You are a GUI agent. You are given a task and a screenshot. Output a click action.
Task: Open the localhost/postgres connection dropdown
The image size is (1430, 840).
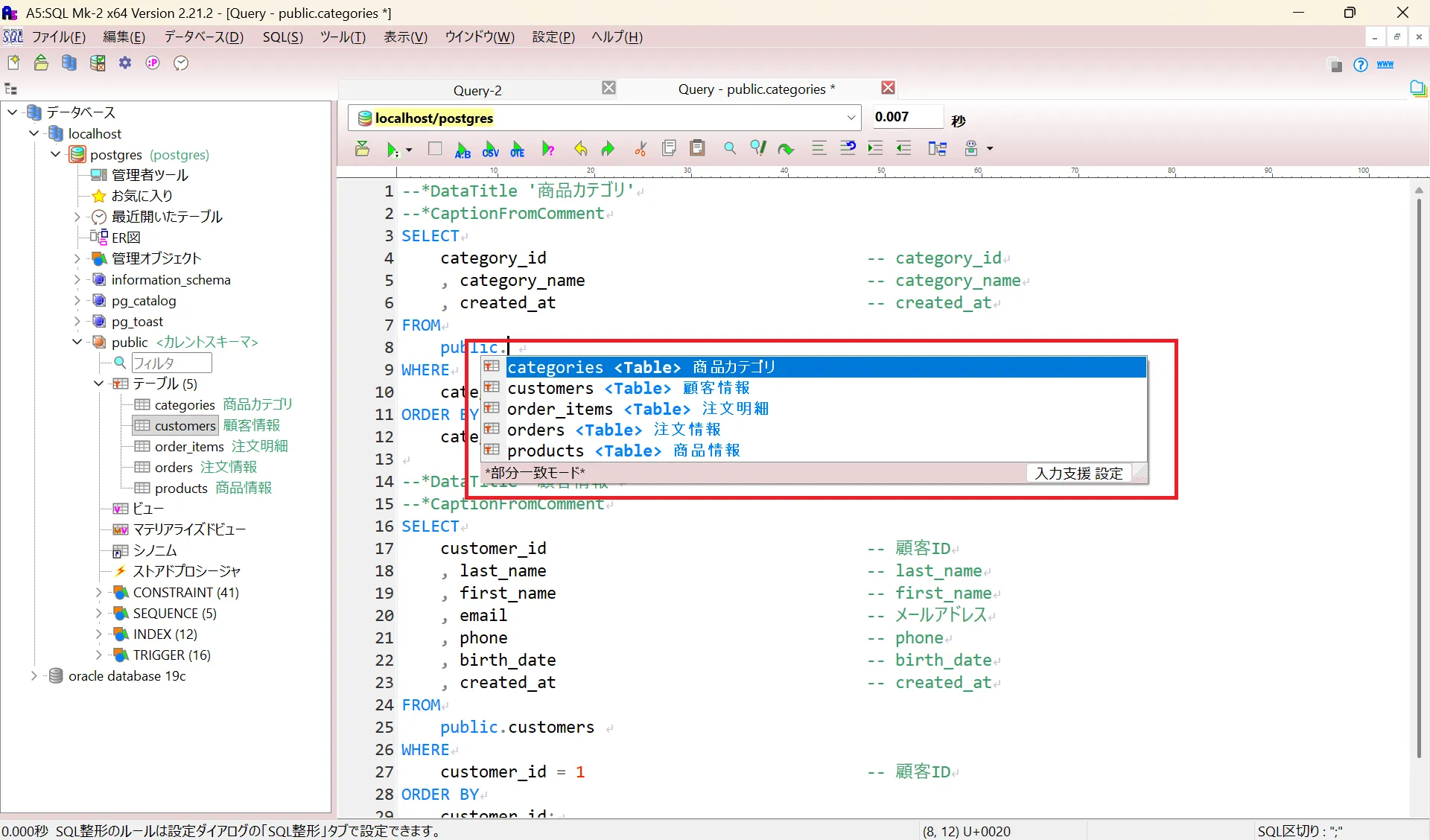point(851,118)
